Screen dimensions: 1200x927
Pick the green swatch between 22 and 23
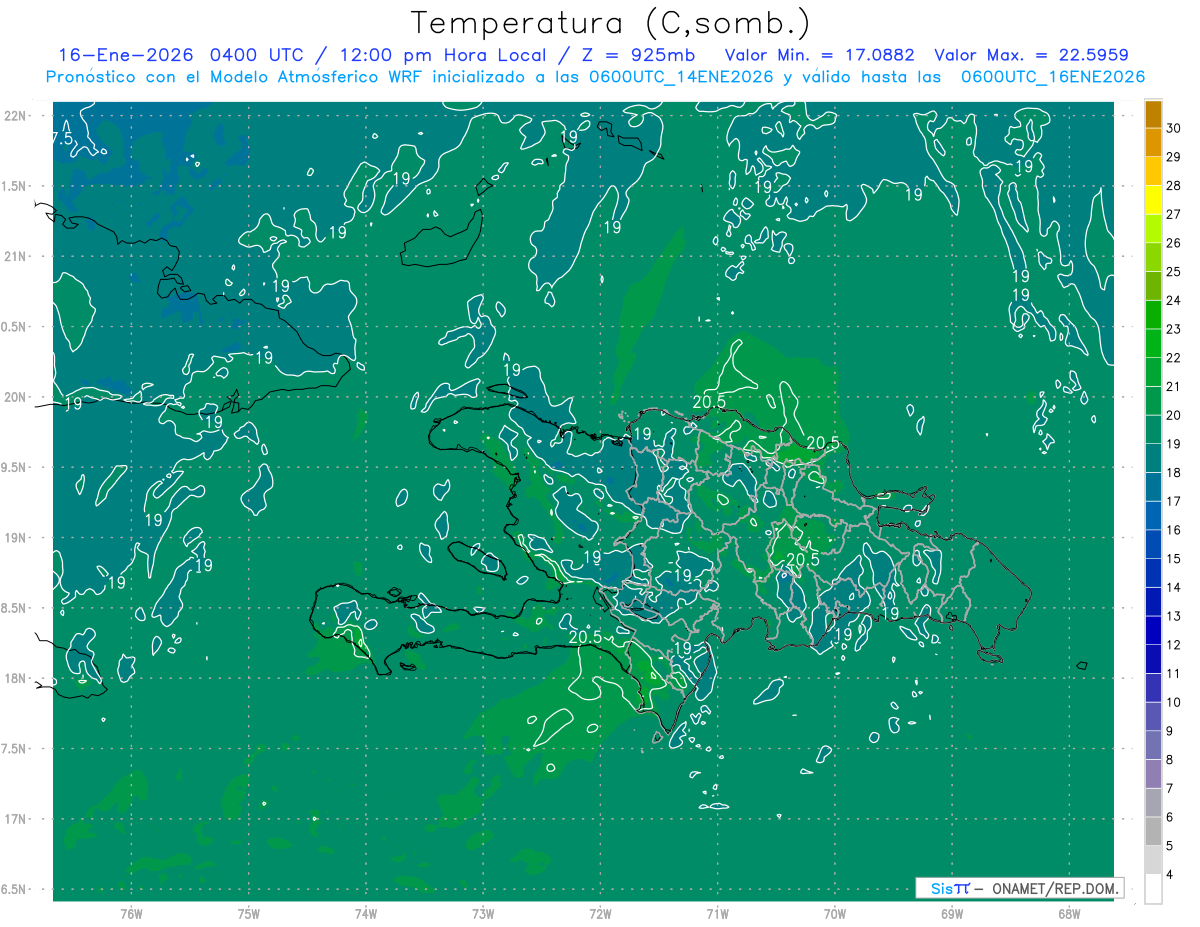pos(1153,344)
